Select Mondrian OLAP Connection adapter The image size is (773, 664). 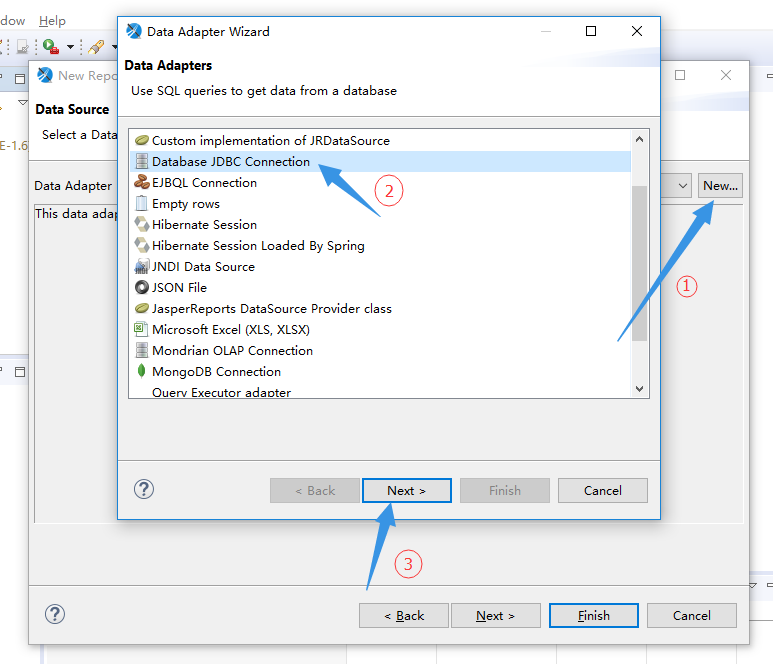tap(381, 350)
